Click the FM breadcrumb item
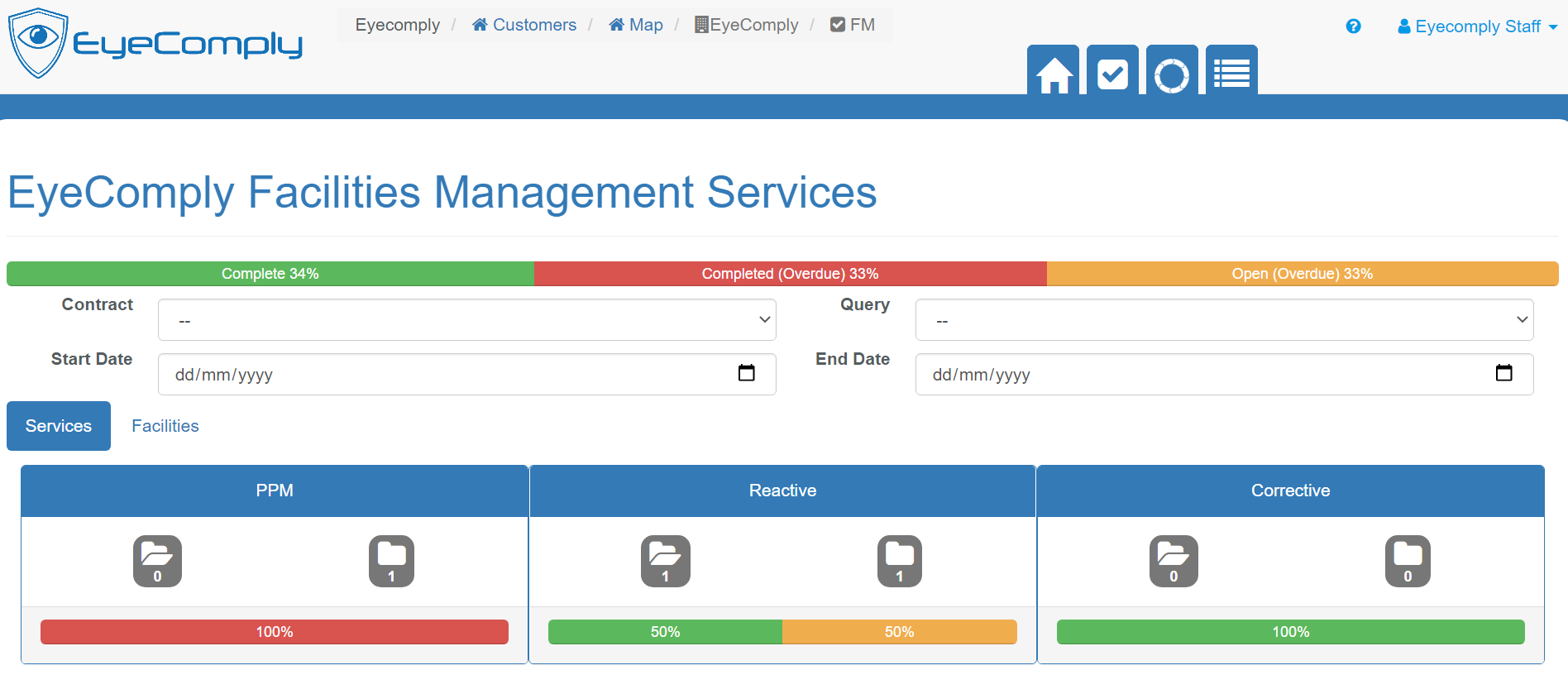The image size is (1568, 694). pos(853,25)
